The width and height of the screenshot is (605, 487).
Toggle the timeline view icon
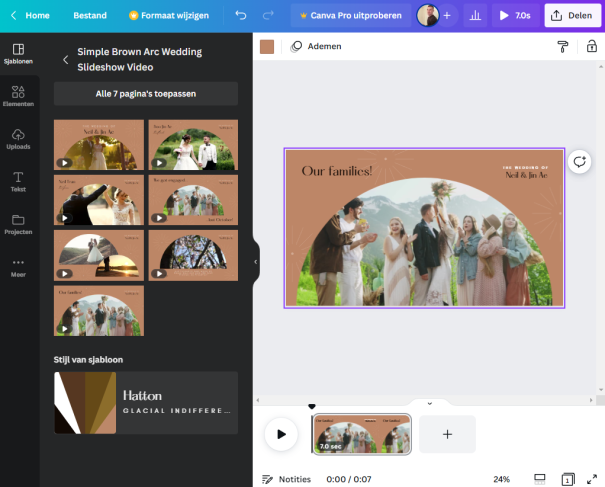[x=539, y=479]
